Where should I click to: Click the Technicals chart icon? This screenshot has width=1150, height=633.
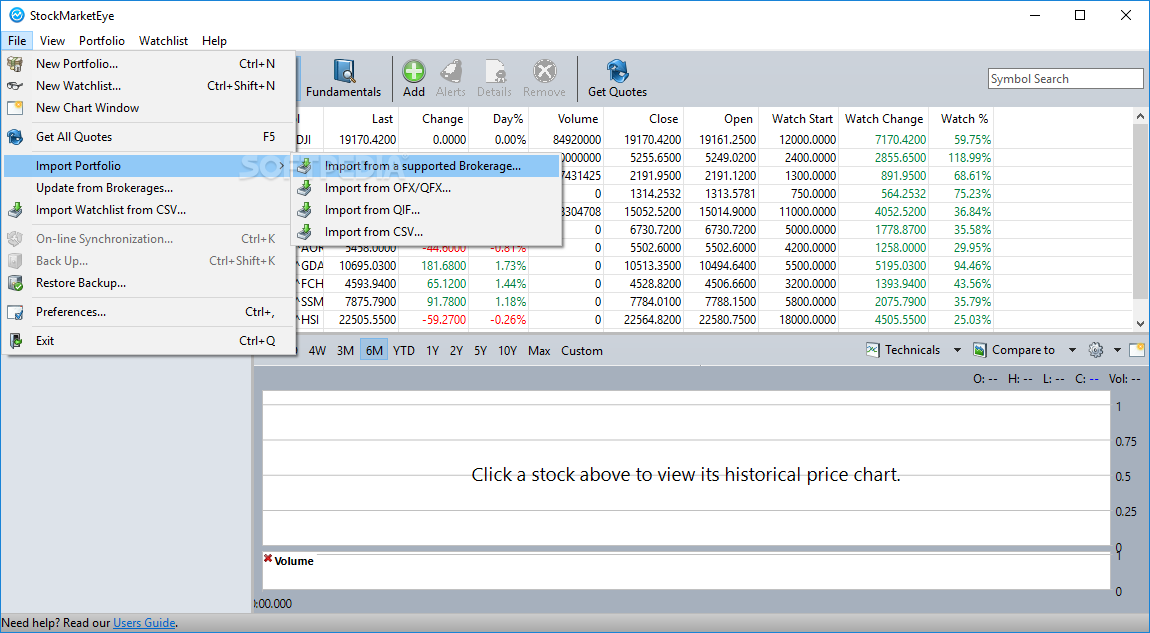pyautogui.click(x=872, y=350)
